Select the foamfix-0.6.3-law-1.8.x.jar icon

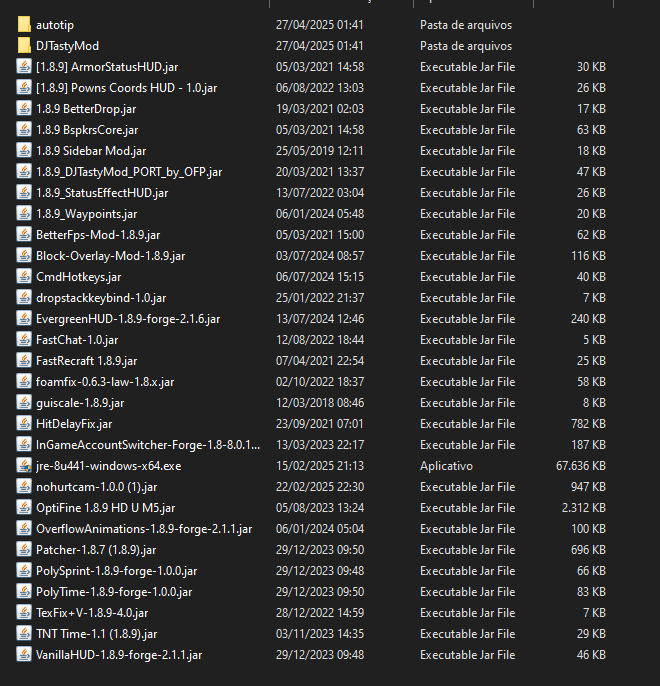24,382
